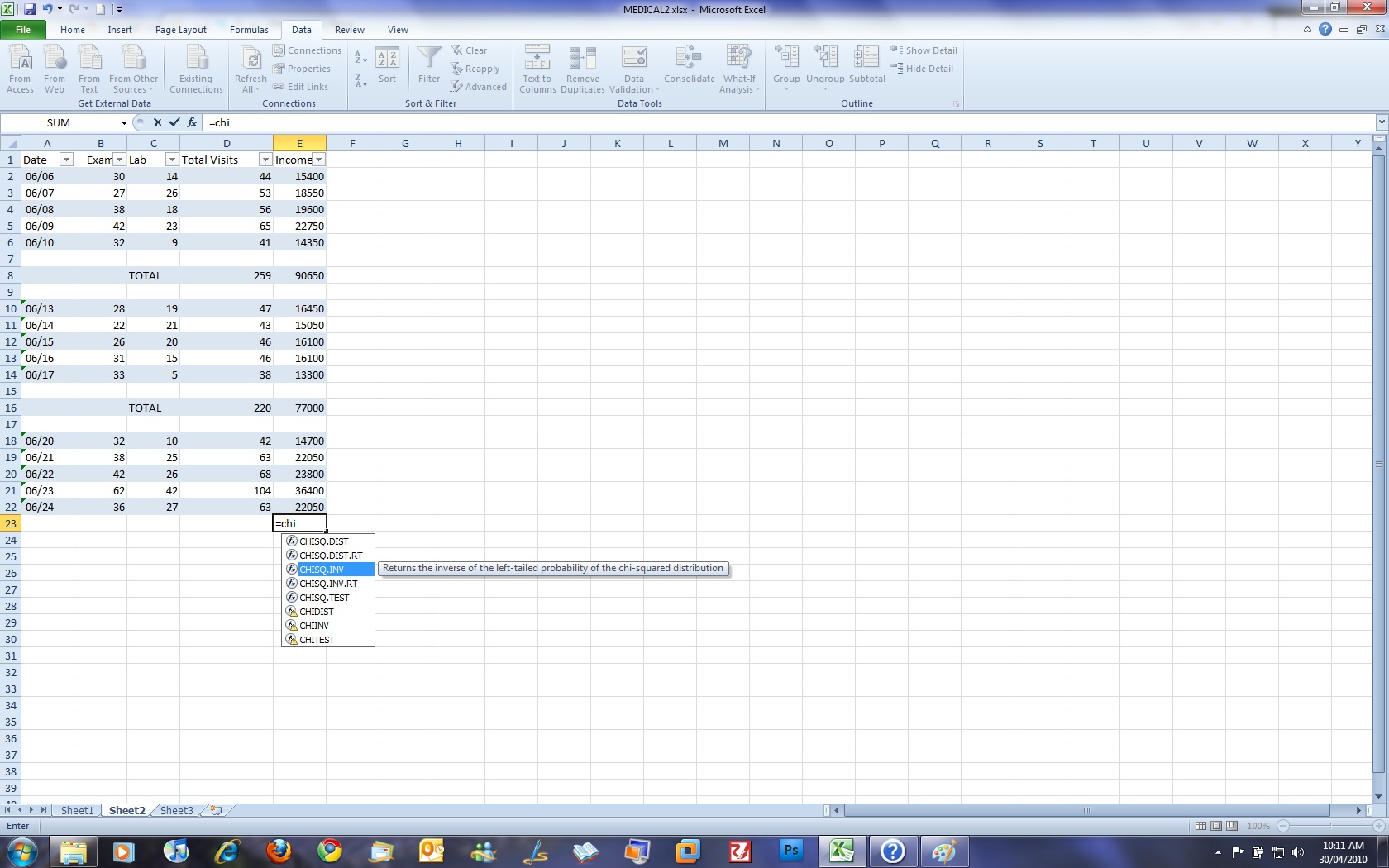Click the zoom slider in status bar

point(1330,826)
